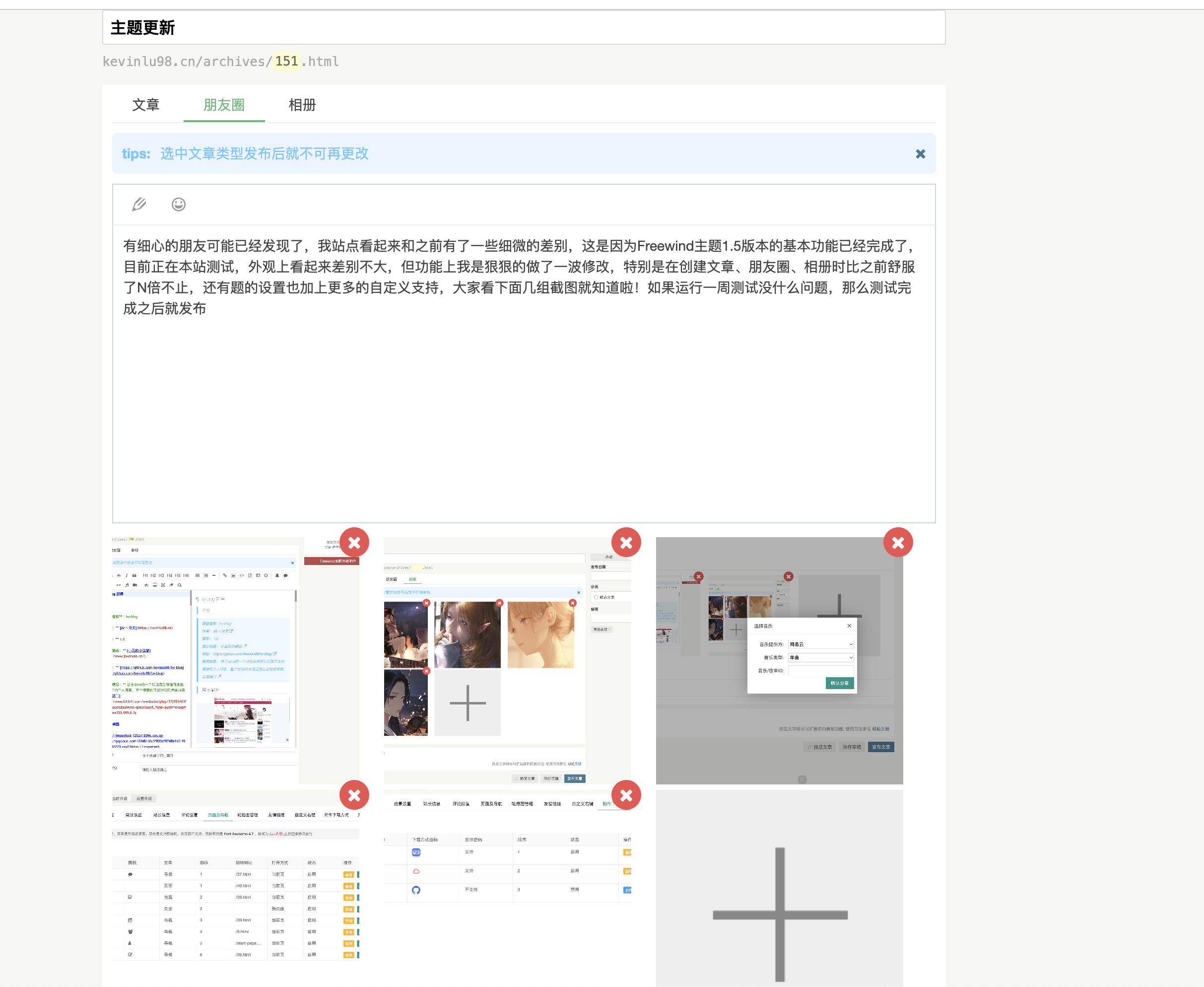
Task: Open the emoji smiley picker
Action: pyautogui.click(x=178, y=204)
